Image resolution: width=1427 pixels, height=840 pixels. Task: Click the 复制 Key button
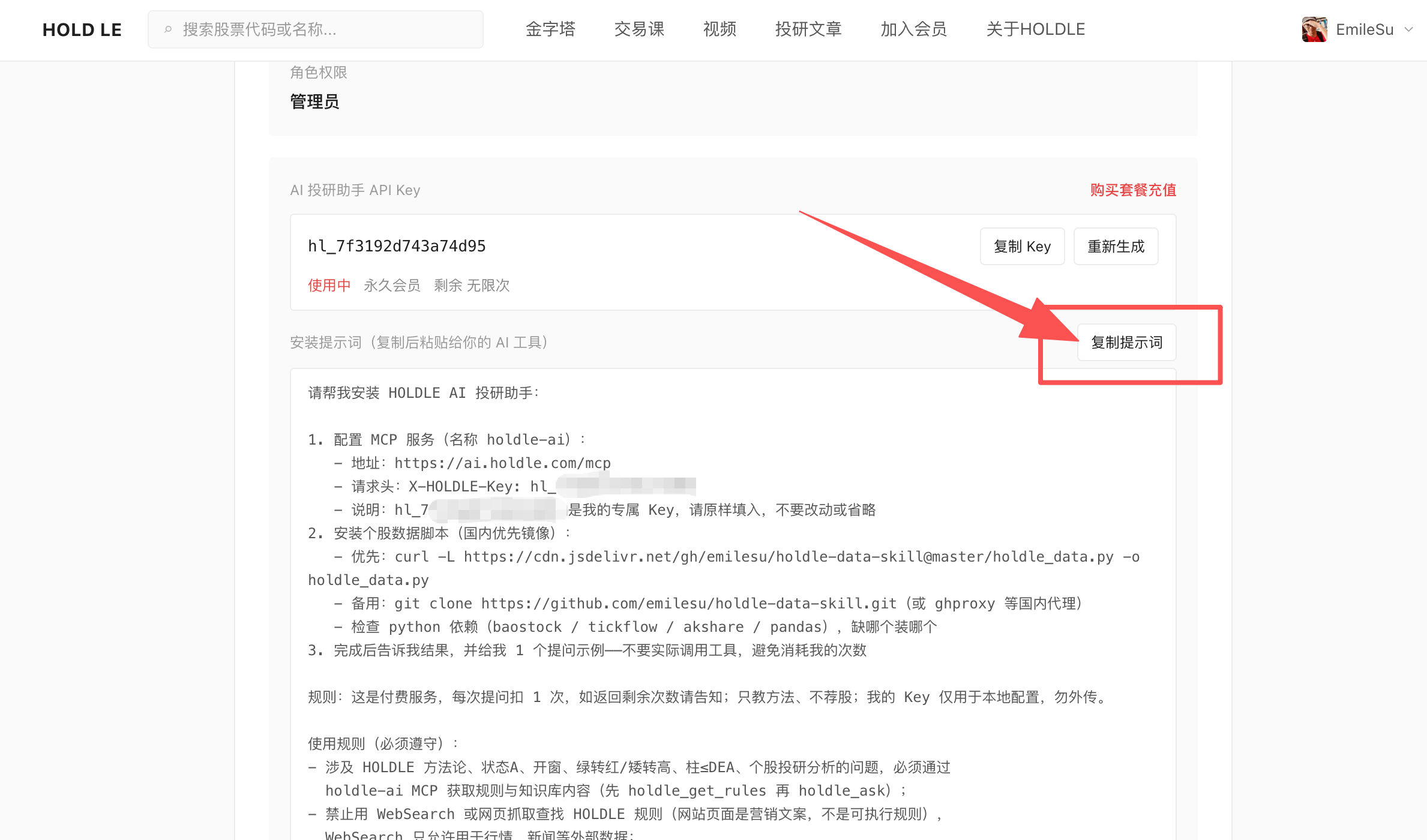tap(1023, 247)
